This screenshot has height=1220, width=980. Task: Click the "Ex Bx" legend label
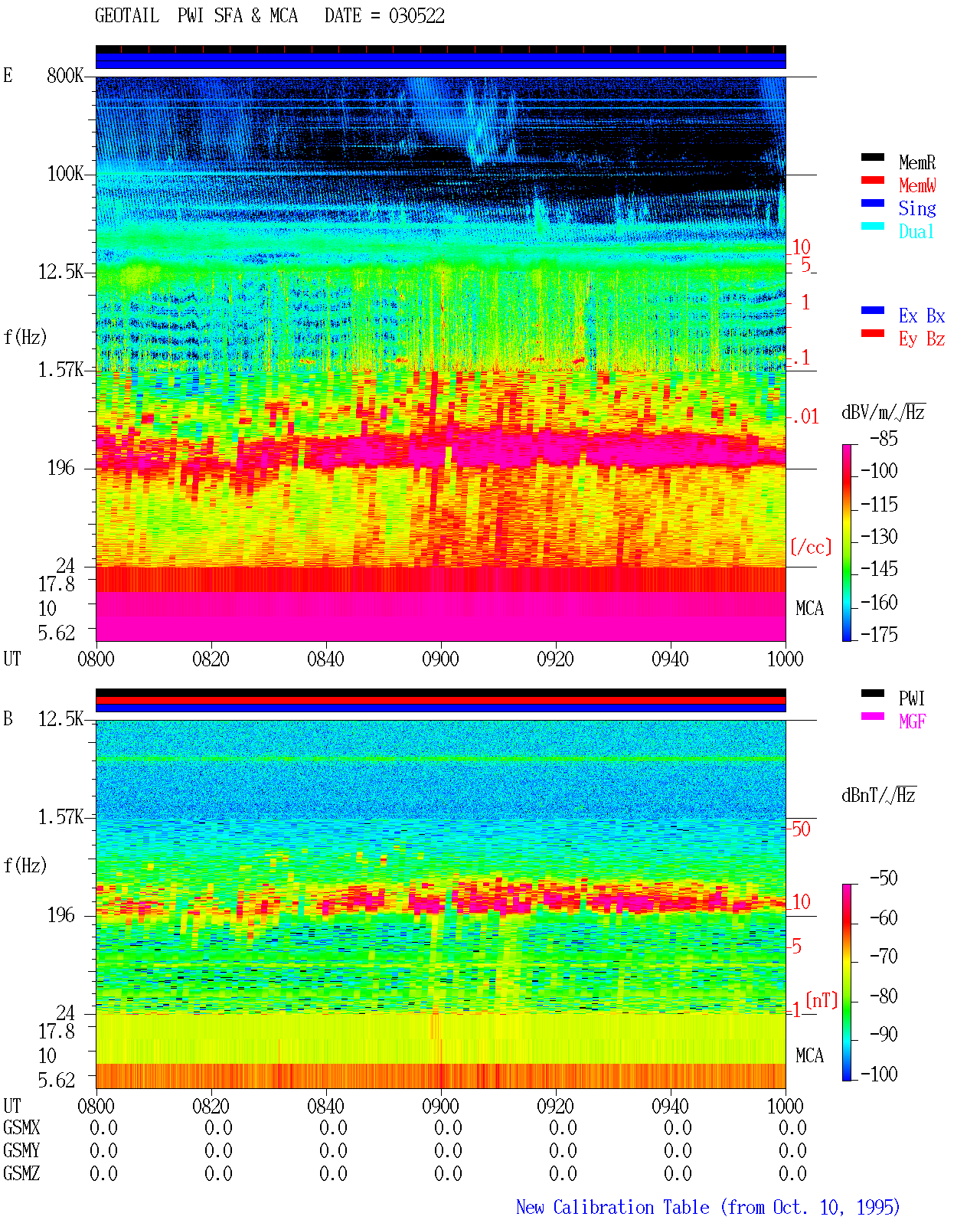(922, 316)
